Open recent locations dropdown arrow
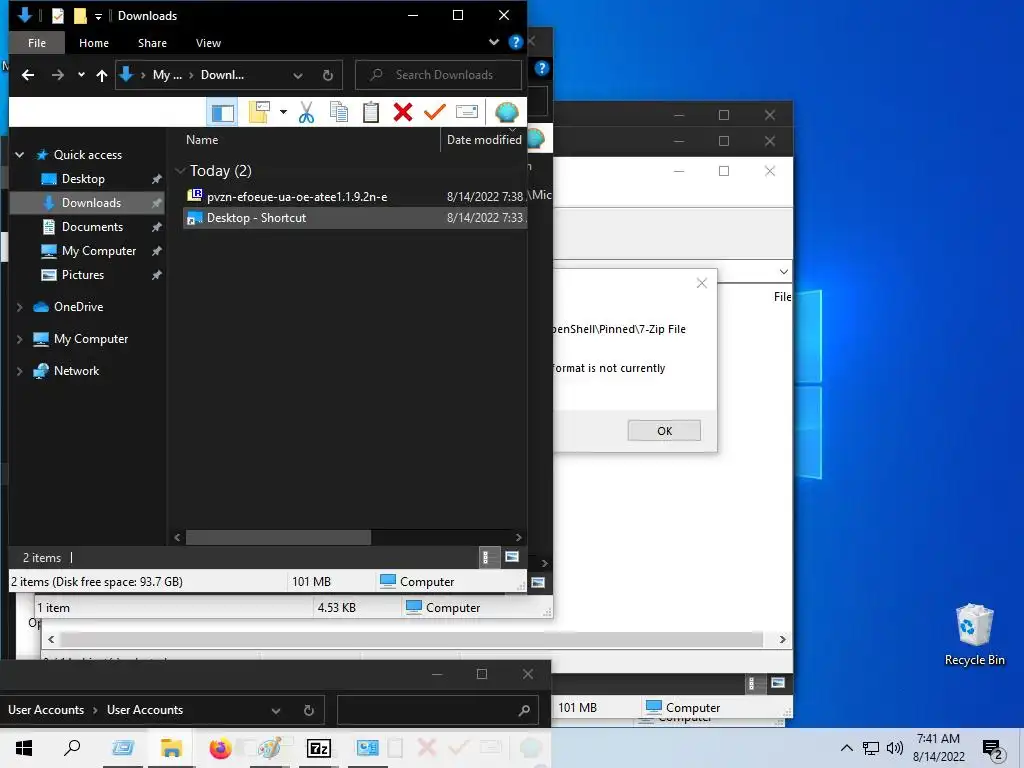 point(81,74)
